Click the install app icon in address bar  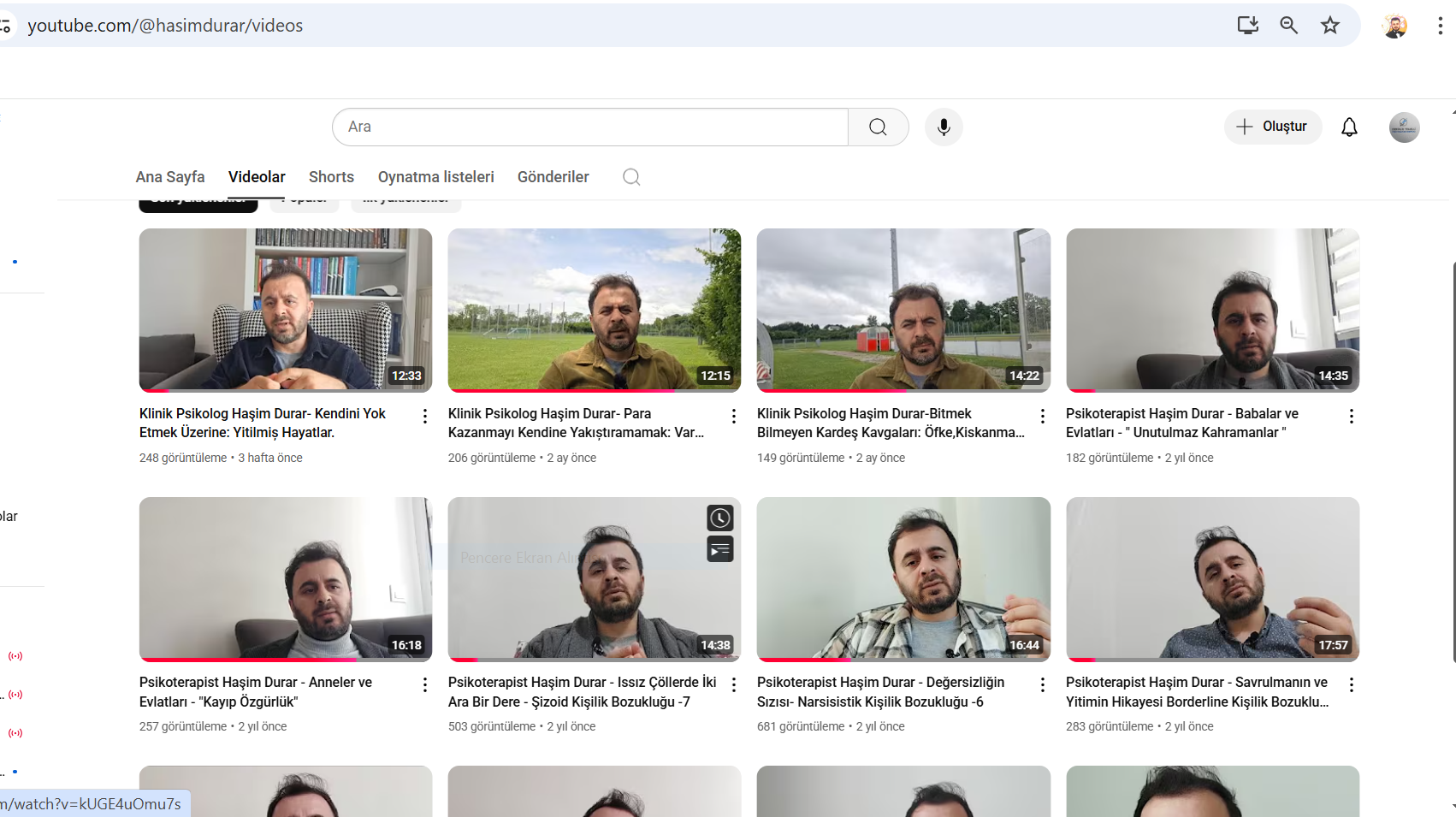point(1247,25)
